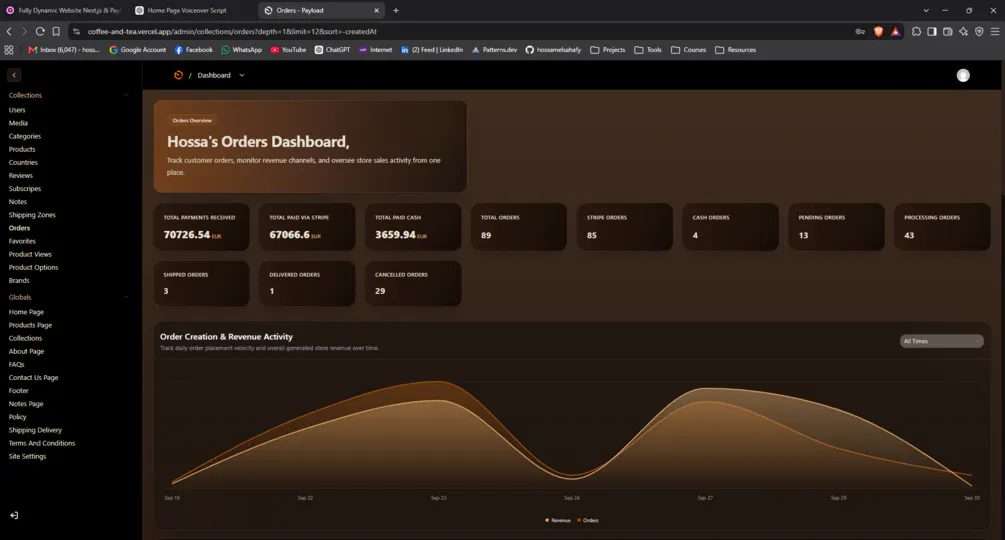Image resolution: width=1005 pixels, height=540 pixels.
Task: Click the logout icon at sidebar bottom
Action: point(14,515)
